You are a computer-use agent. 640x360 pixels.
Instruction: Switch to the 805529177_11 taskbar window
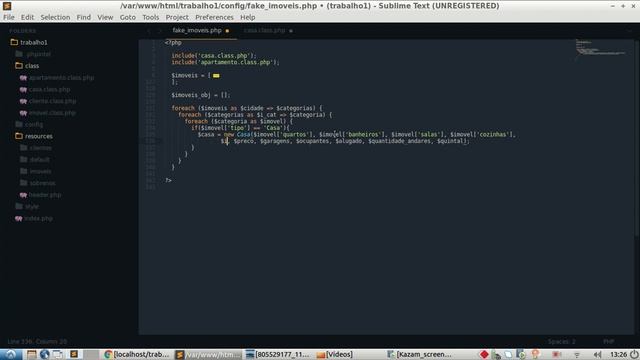[x=278, y=354]
